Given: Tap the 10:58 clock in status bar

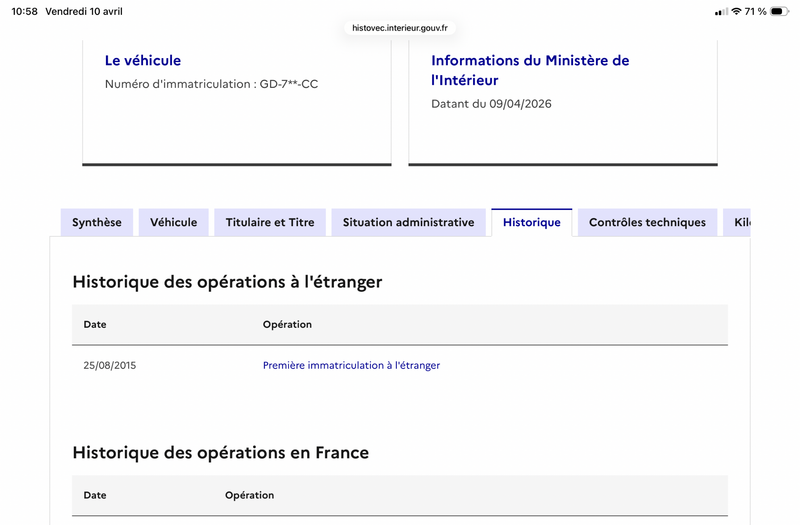Looking at the screenshot, I should 24,11.
